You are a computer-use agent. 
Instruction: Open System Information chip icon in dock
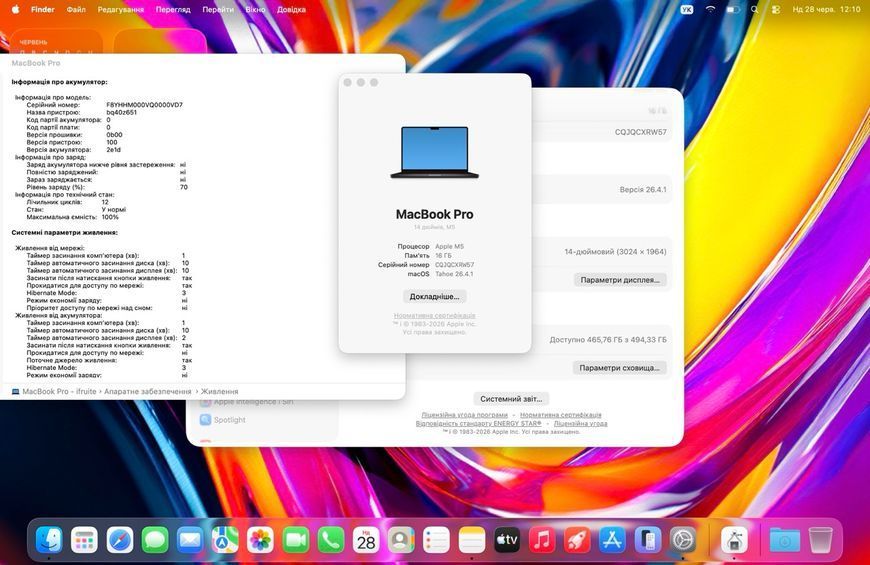point(734,539)
